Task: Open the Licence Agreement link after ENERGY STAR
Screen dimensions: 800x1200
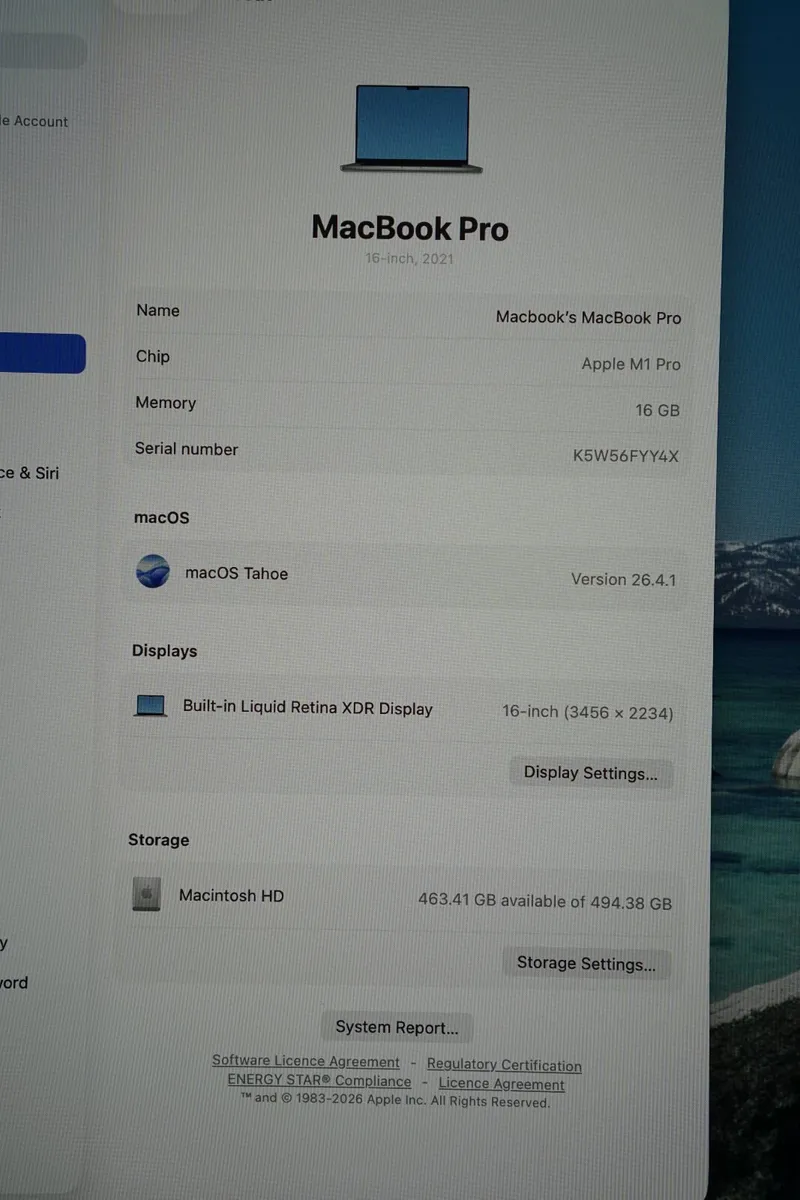Action: [x=502, y=1084]
